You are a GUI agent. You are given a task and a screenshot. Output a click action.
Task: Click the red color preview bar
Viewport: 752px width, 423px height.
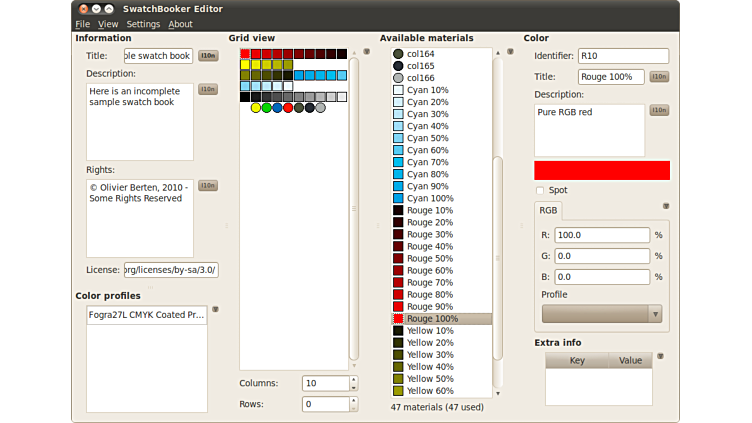(601, 170)
